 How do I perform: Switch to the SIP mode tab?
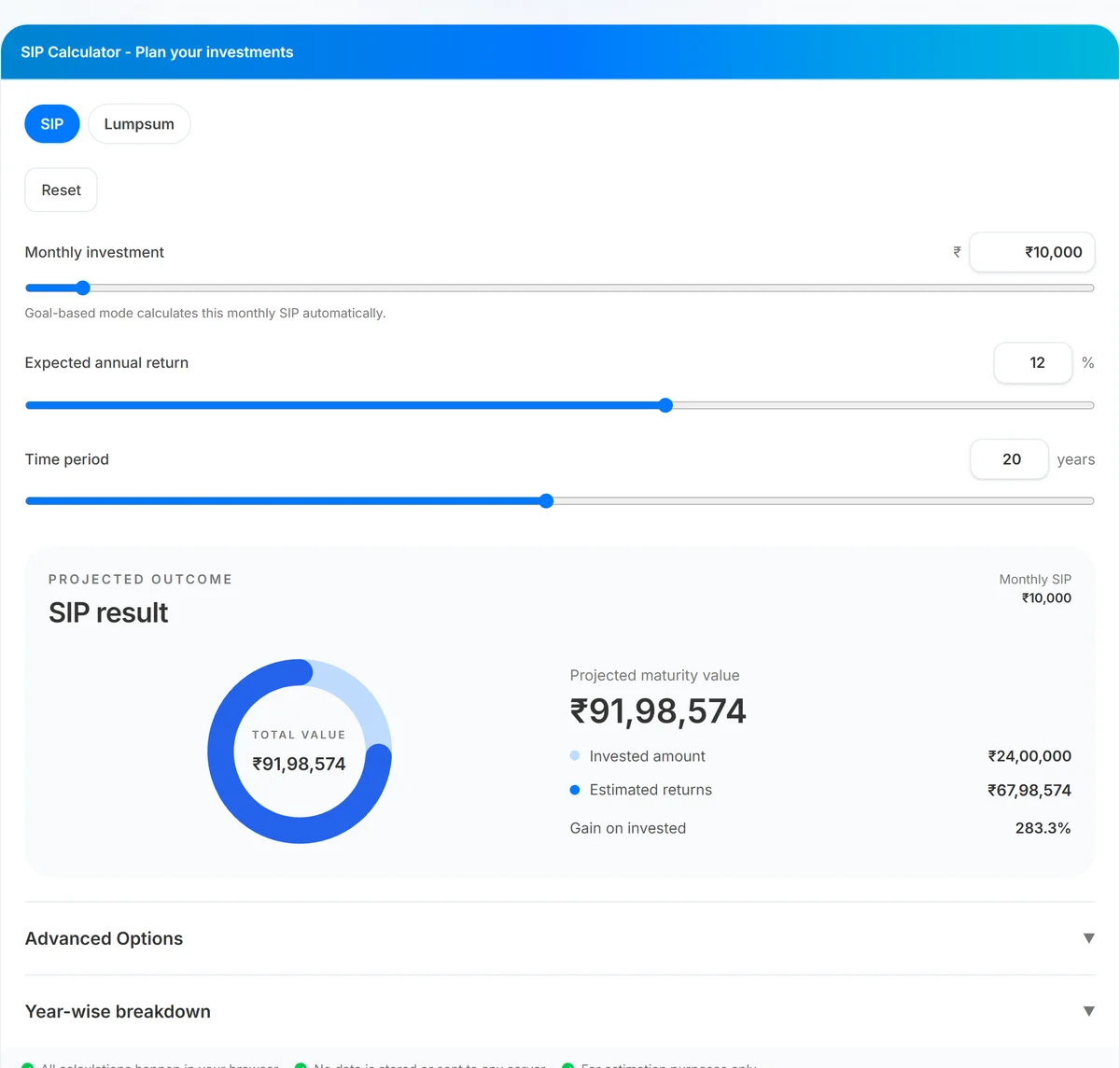click(x=52, y=124)
